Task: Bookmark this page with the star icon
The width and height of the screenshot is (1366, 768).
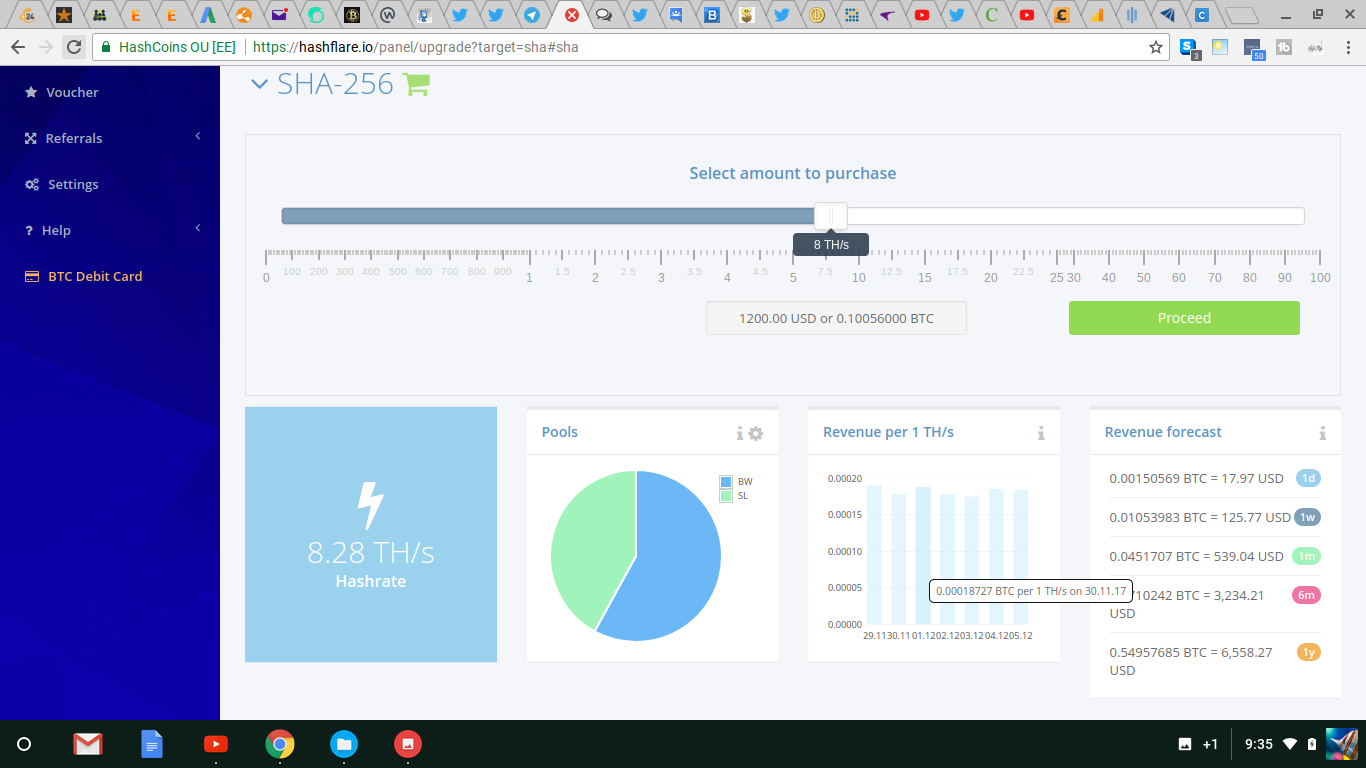Action: [x=1156, y=47]
